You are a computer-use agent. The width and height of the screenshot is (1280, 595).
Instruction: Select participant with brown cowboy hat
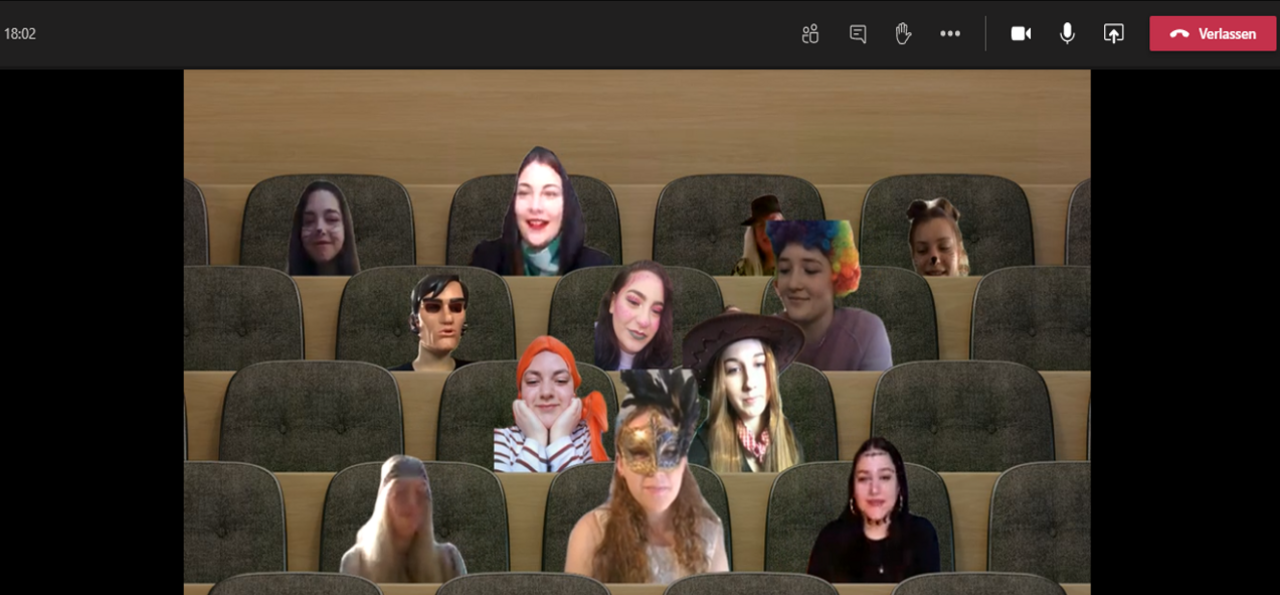[x=743, y=392]
